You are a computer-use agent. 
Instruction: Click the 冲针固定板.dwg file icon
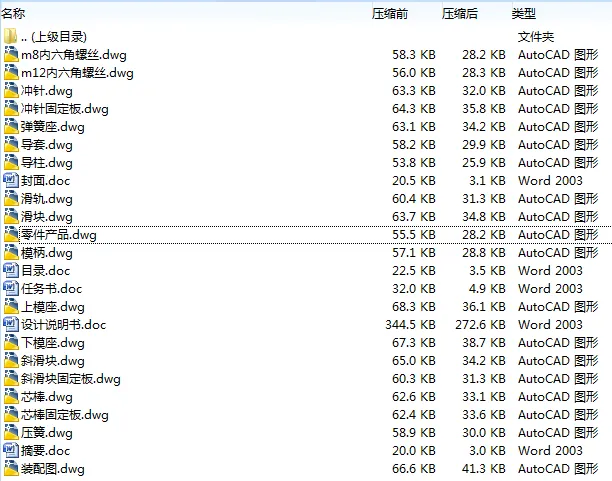coord(11,108)
